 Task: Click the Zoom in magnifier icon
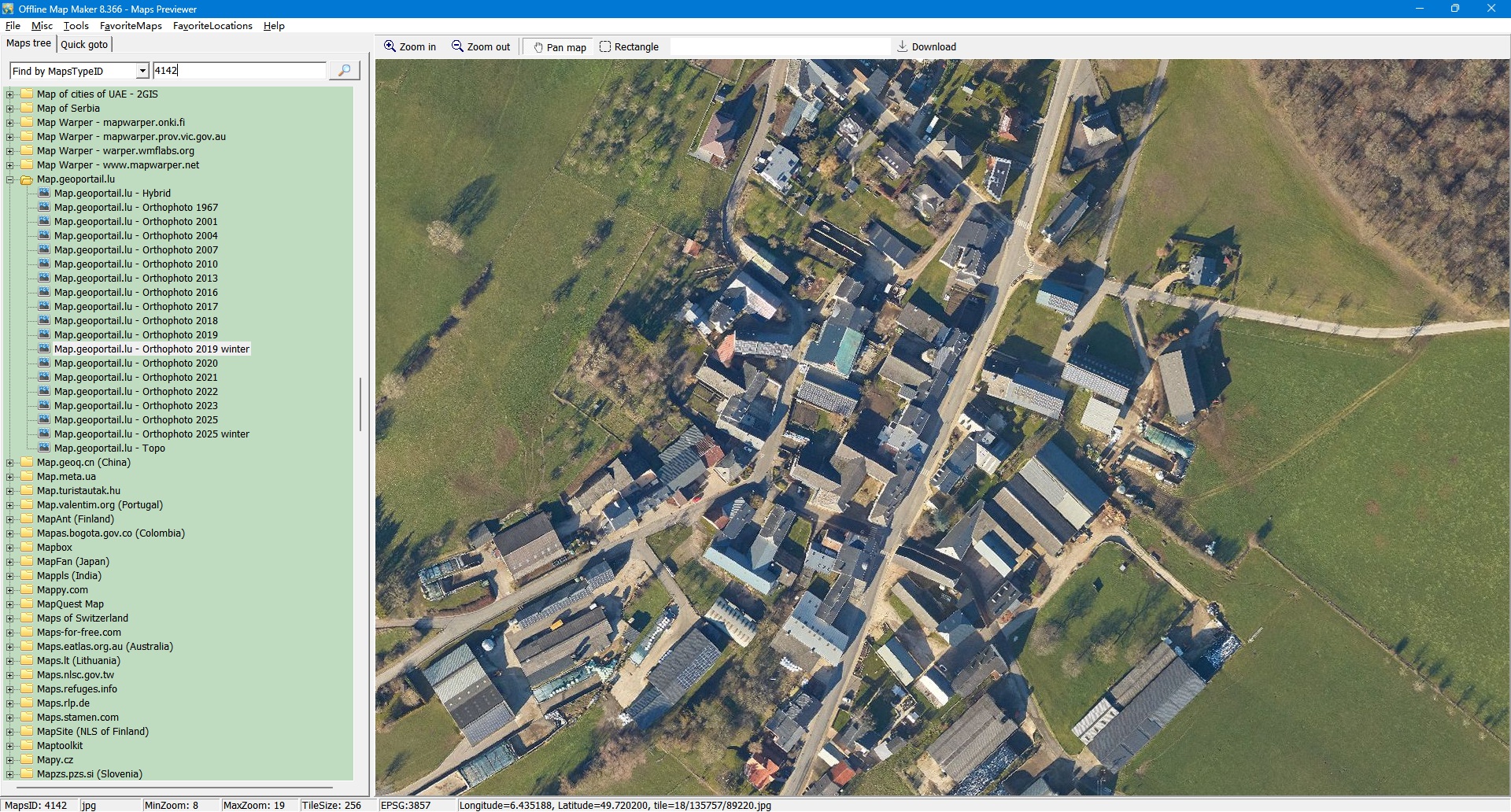pos(390,46)
